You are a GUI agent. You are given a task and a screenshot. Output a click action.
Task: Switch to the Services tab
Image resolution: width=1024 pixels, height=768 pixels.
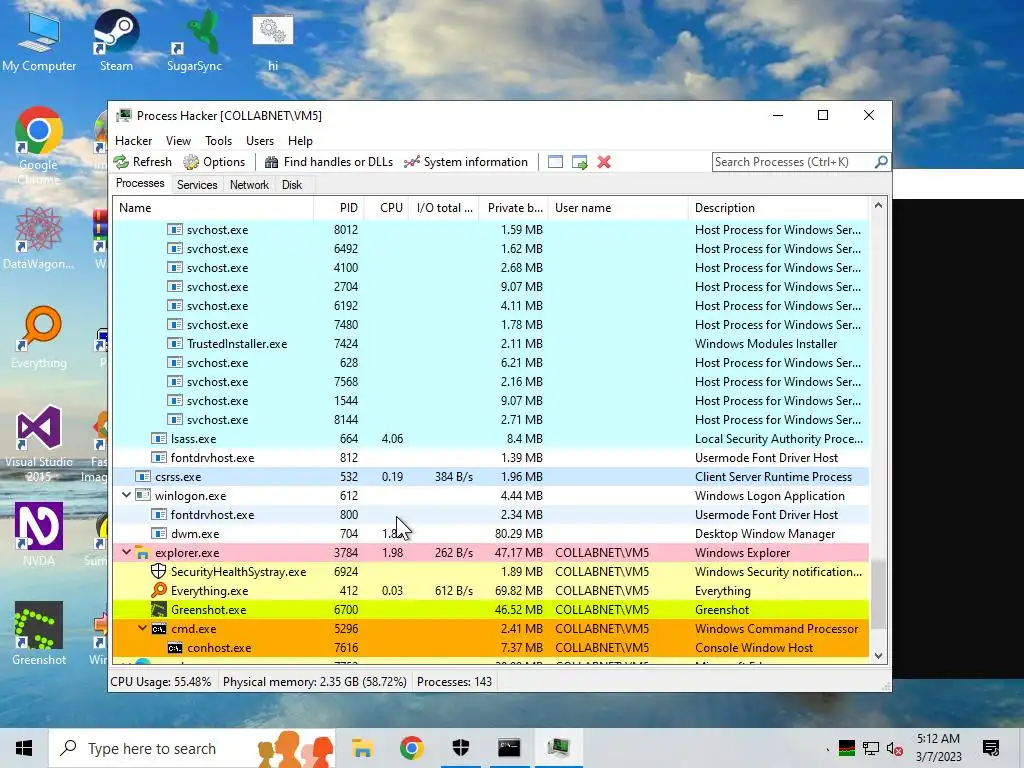(x=197, y=185)
